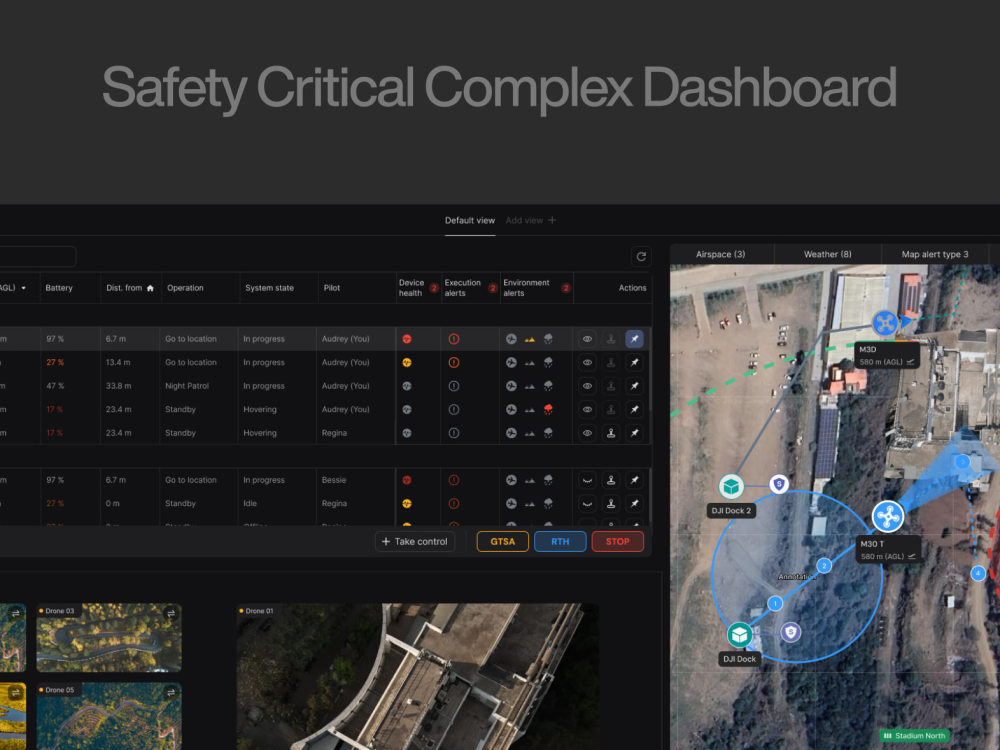This screenshot has width=1000, height=750.
Task: Open the Airspace (3) map tab
Action: pos(721,254)
